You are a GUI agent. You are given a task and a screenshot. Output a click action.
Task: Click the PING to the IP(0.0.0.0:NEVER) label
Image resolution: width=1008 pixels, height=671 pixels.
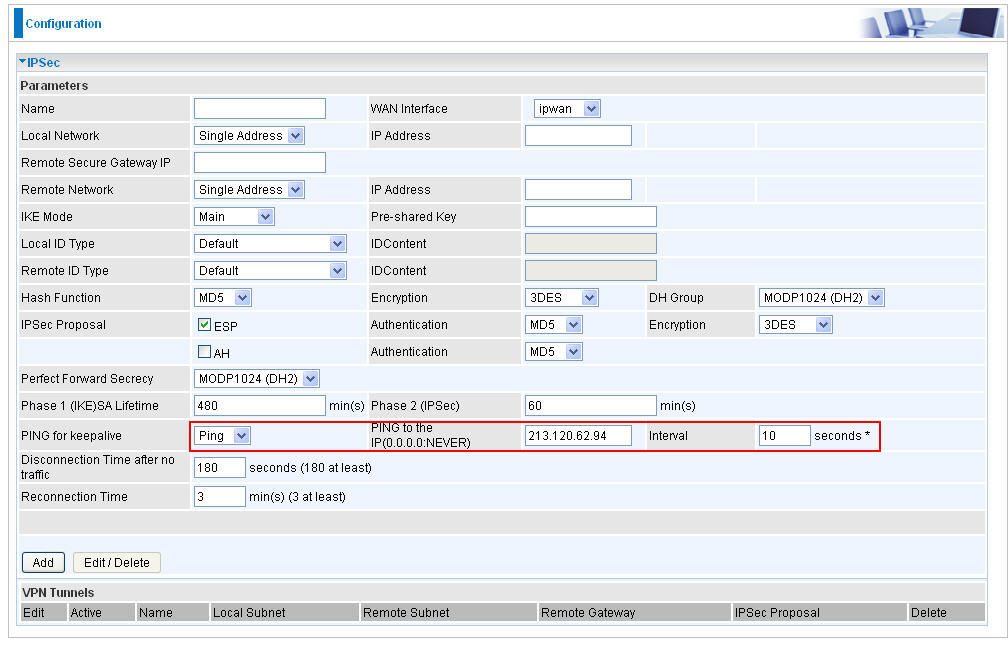[420, 435]
